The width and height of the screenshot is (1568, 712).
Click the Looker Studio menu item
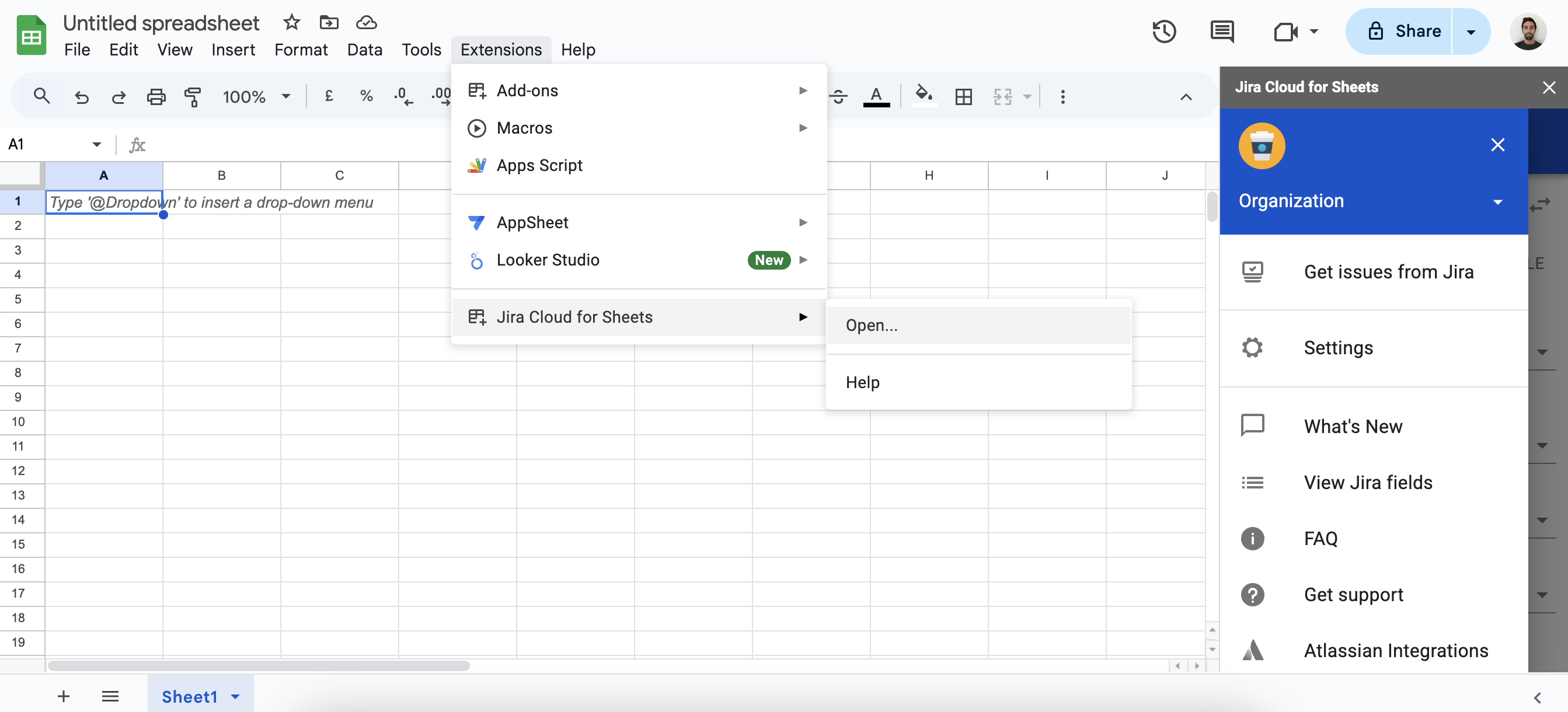tap(637, 260)
